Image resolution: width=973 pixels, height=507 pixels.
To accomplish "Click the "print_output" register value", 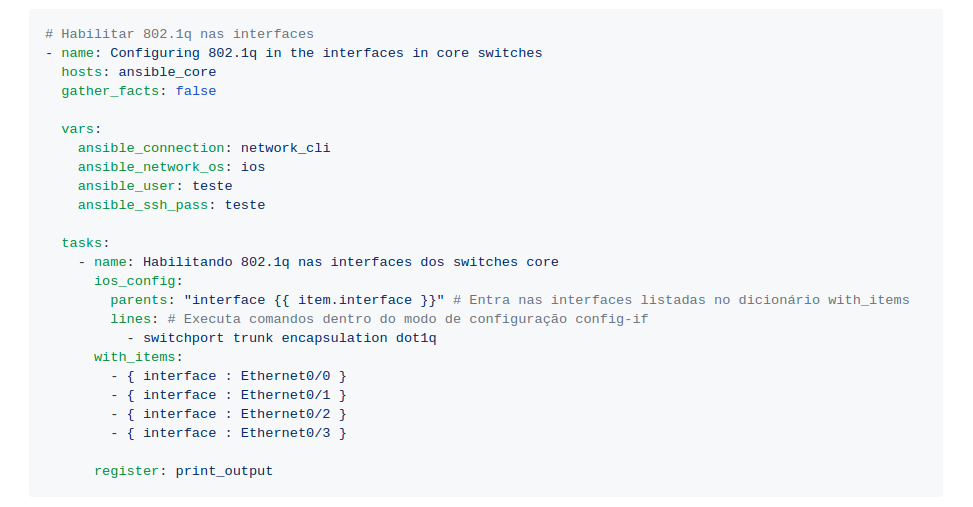I will [224, 471].
